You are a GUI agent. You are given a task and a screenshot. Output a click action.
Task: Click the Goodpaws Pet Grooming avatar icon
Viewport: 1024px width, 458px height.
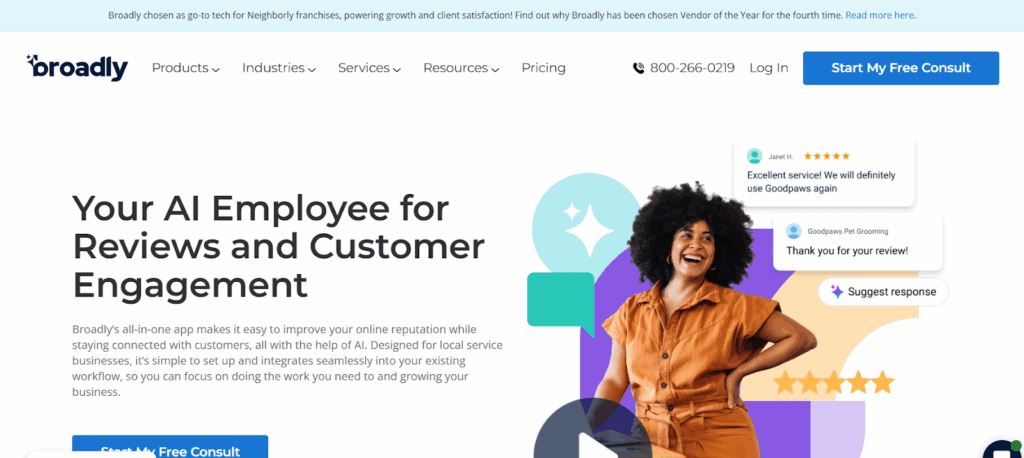[793, 231]
